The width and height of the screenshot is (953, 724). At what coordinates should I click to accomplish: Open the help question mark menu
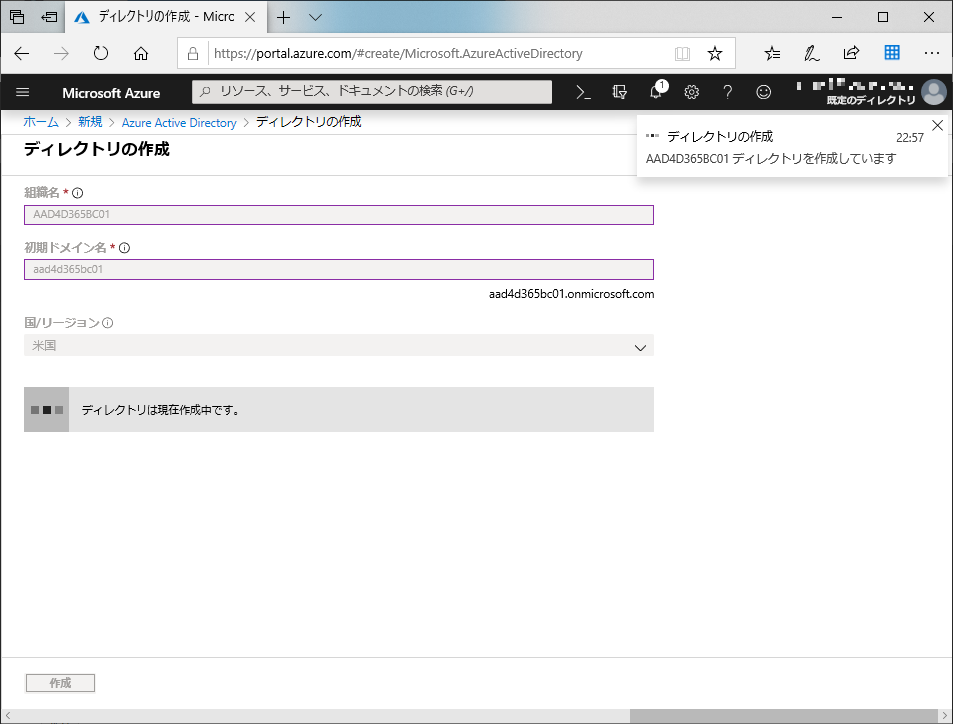point(728,92)
